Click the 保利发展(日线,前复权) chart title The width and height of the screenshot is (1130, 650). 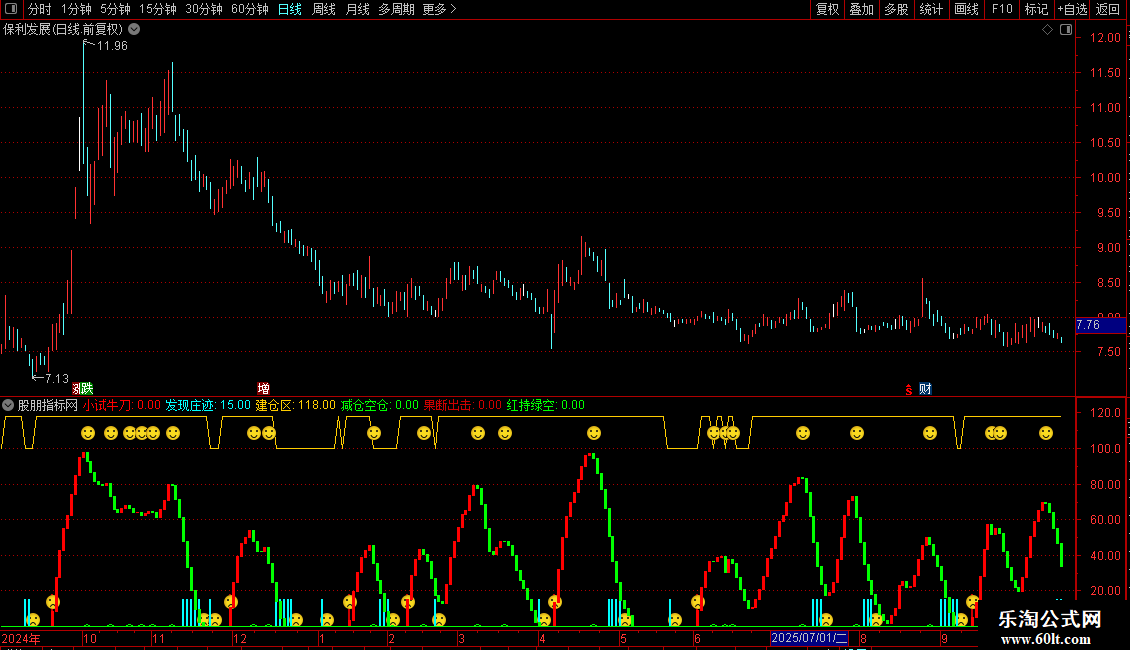click(x=63, y=30)
